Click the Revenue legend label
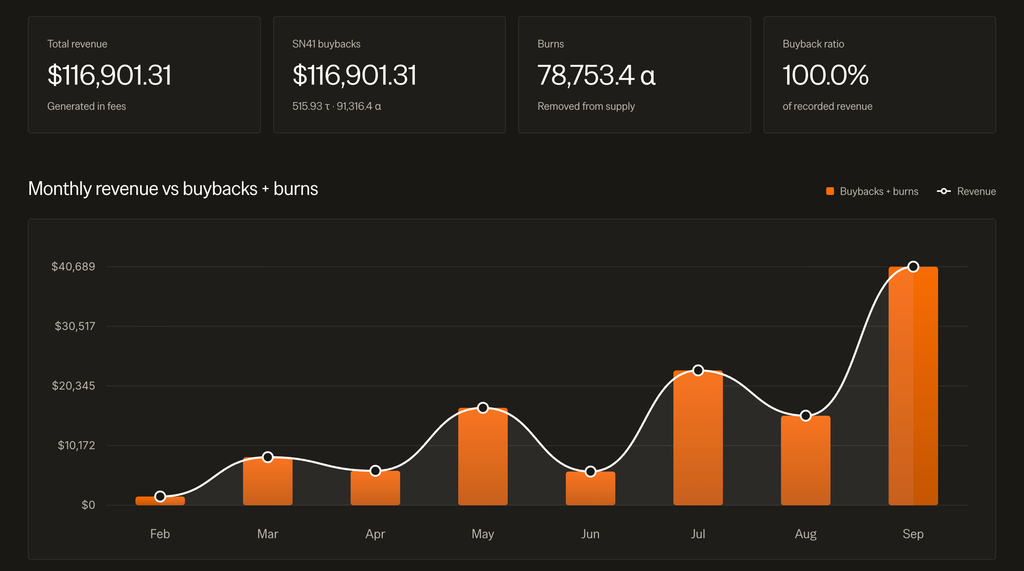This screenshot has height=571, width=1024. tap(976, 191)
